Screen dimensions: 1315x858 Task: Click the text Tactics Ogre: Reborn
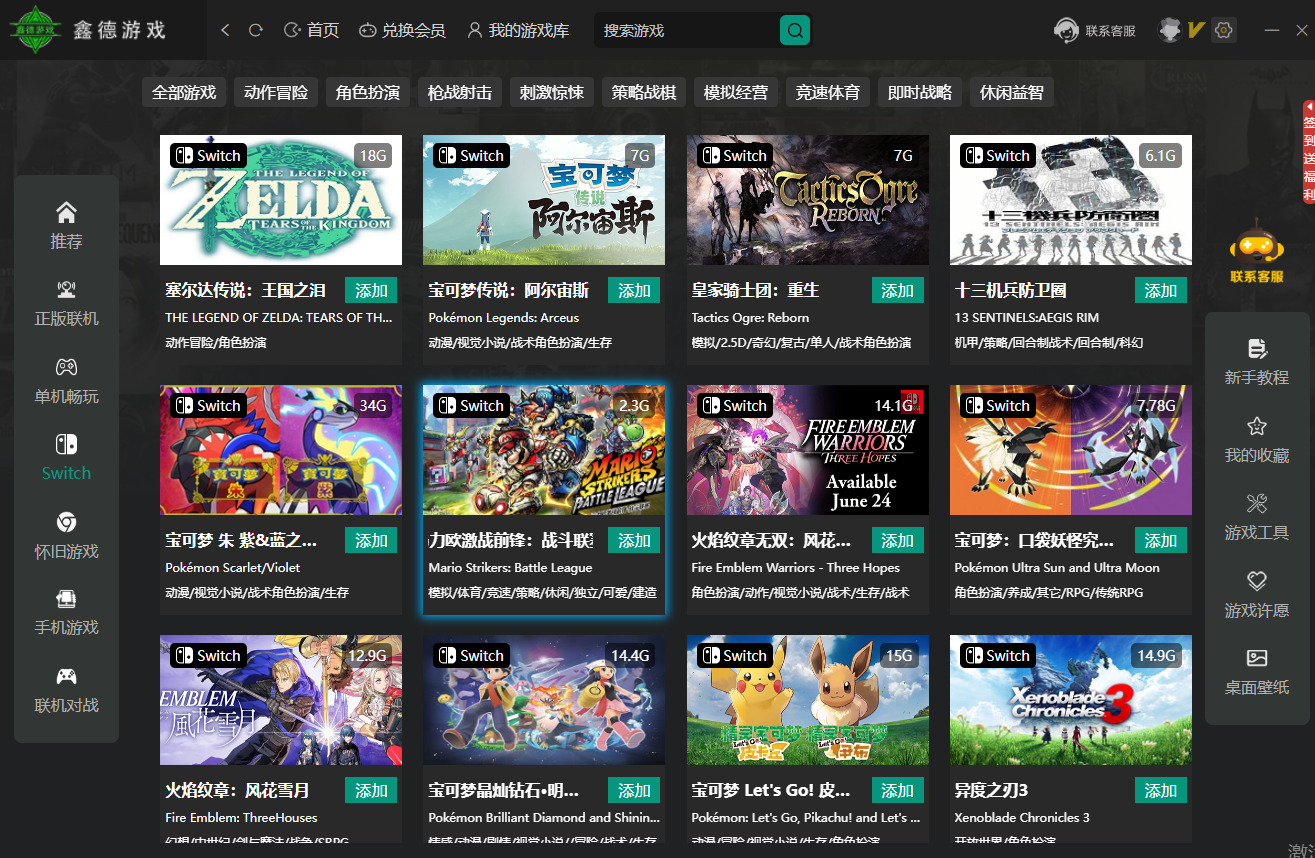tap(751, 318)
